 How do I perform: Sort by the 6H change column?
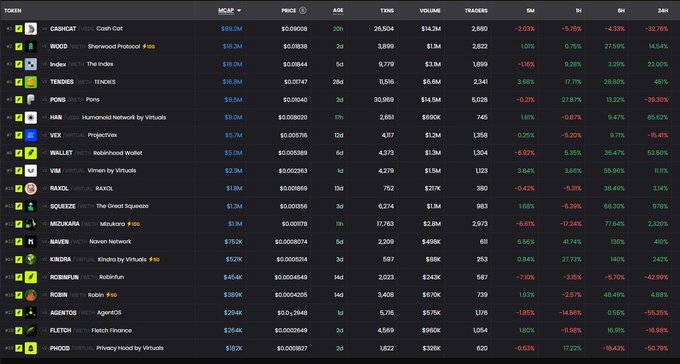pos(621,10)
